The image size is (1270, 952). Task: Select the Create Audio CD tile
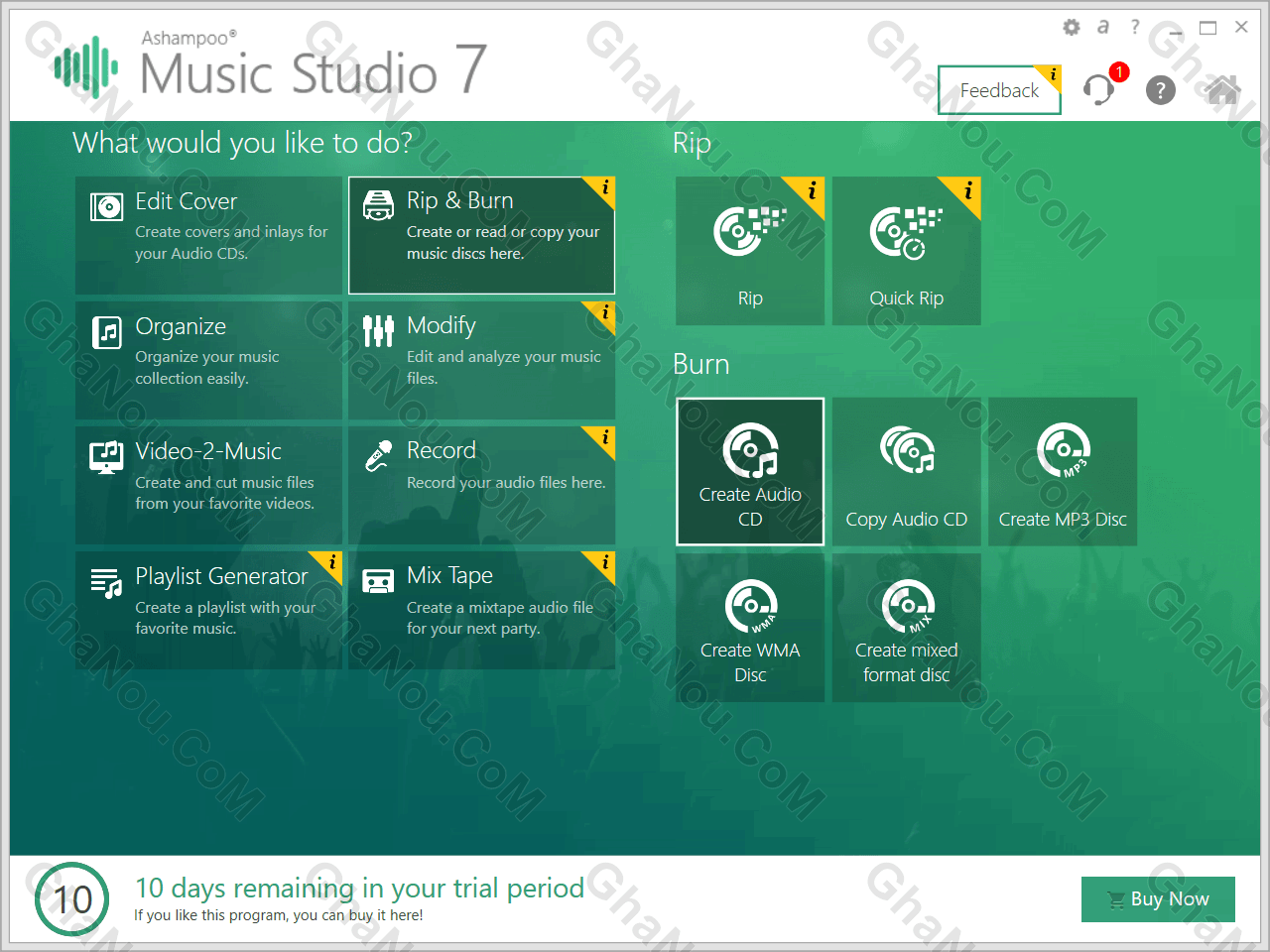click(750, 472)
